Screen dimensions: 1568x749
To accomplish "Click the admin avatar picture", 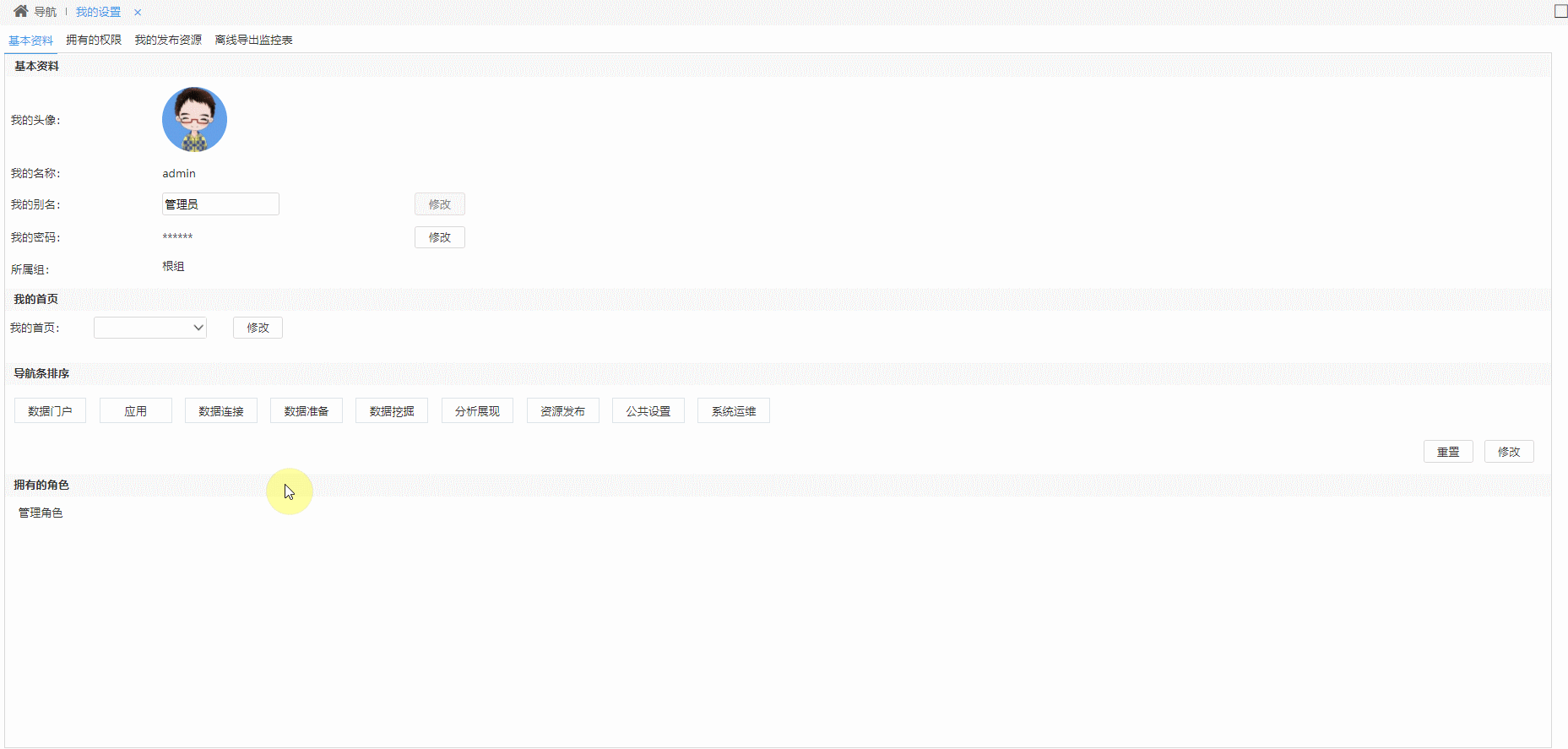I will click(194, 119).
